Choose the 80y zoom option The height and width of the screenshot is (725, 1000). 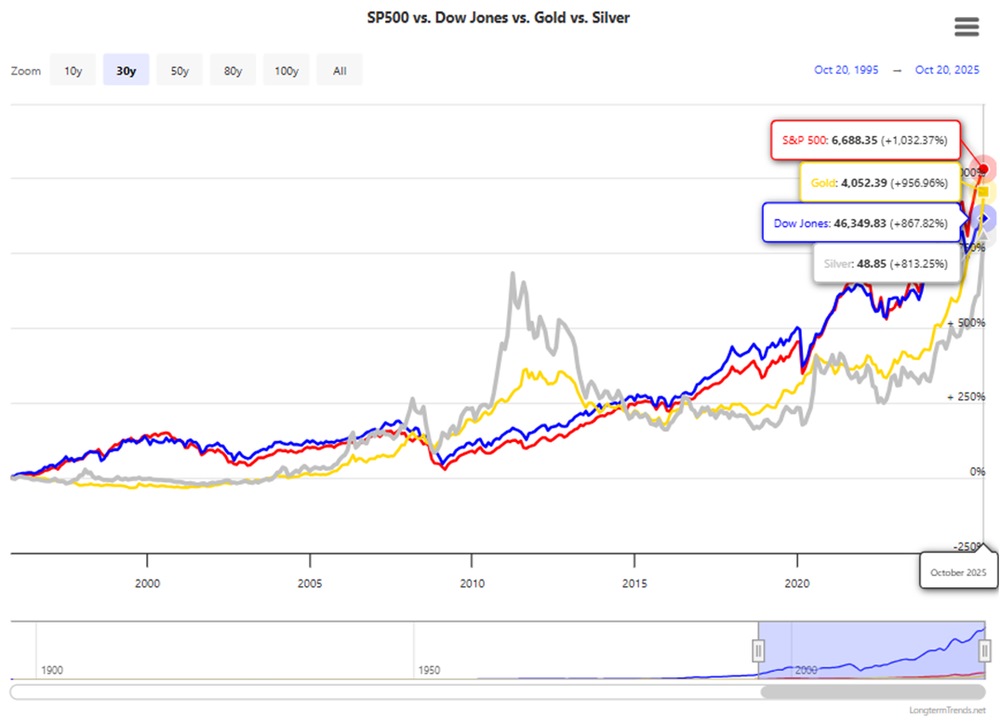coord(233,71)
